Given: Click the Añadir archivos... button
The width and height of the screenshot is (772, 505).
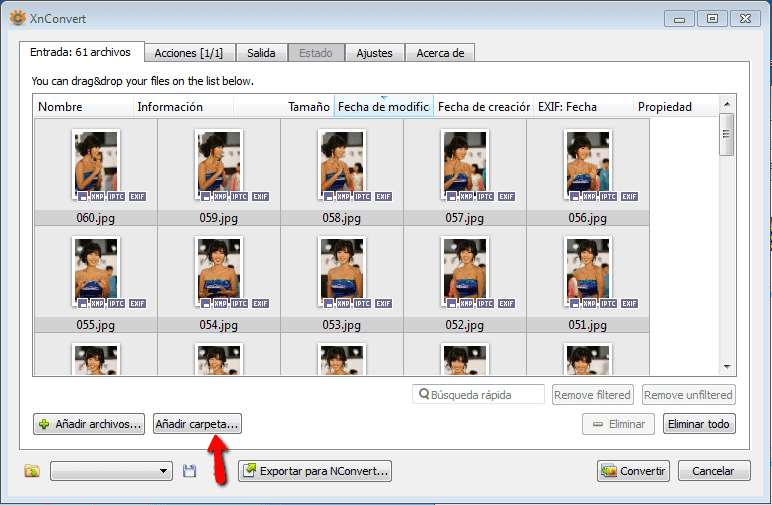Looking at the screenshot, I should click(89, 424).
